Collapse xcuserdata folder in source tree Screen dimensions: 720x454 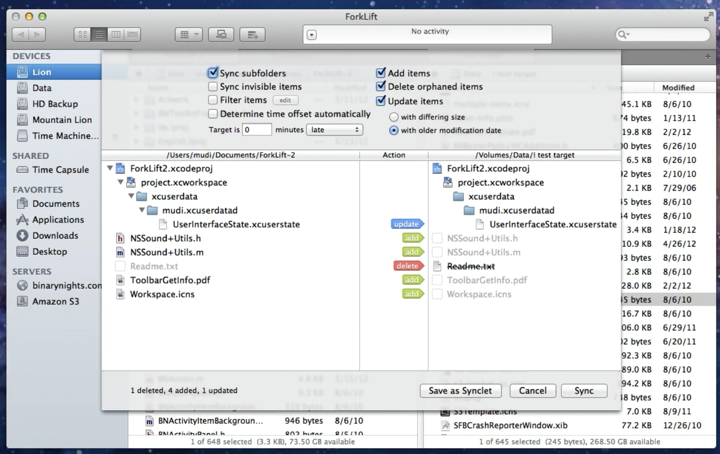pyautogui.click(x=131, y=196)
